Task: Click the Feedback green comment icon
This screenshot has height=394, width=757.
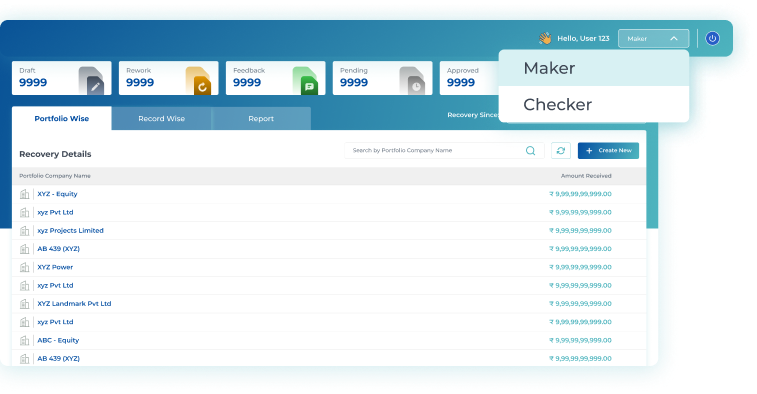Action: tap(305, 80)
